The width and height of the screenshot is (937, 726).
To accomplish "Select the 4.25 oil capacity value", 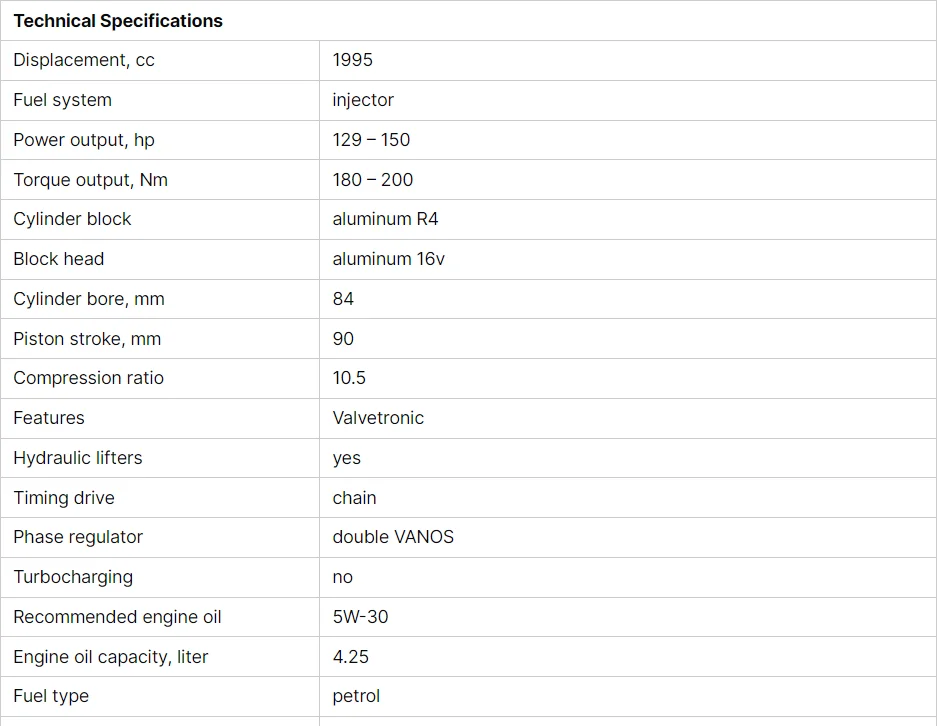I will pos(351,657).
